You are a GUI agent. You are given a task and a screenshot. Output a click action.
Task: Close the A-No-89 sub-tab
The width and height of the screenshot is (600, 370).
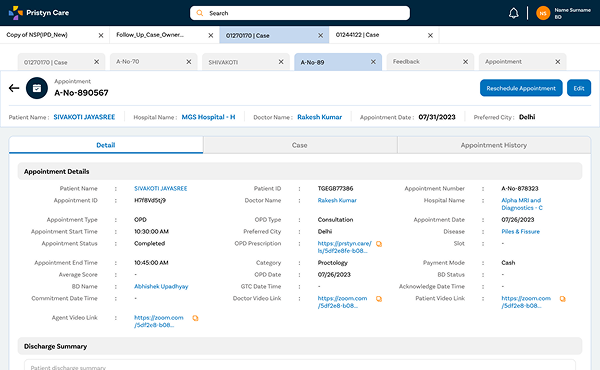373,62
